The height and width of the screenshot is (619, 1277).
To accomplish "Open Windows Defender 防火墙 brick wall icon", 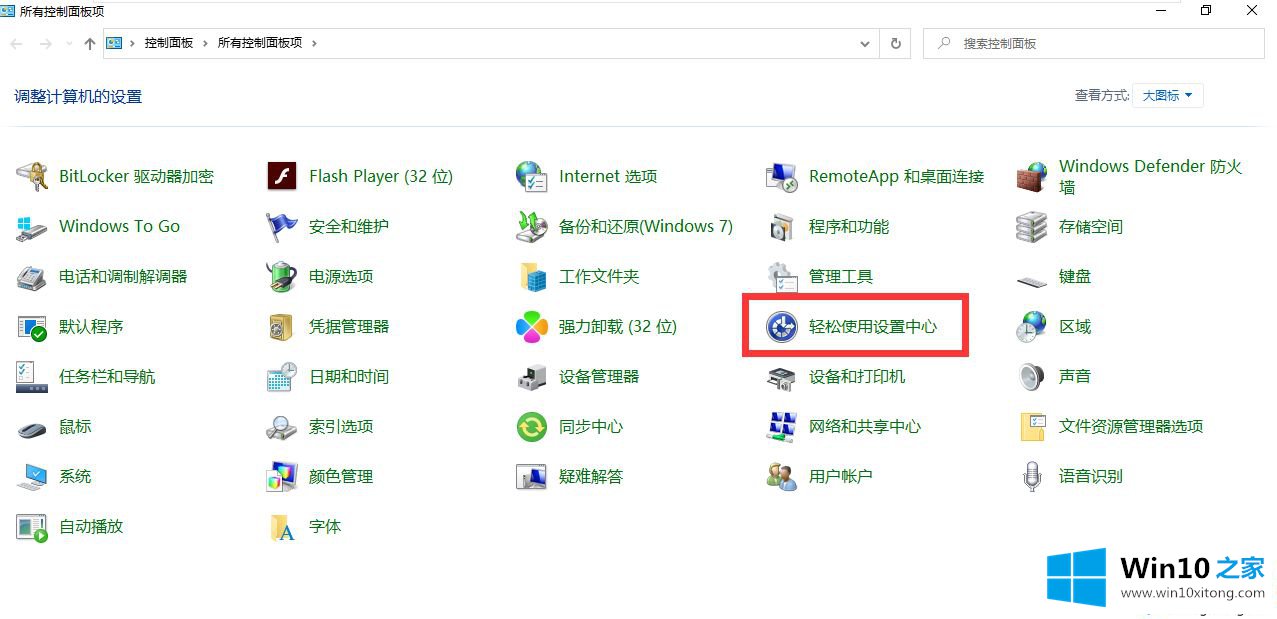I will point(1032,177).
